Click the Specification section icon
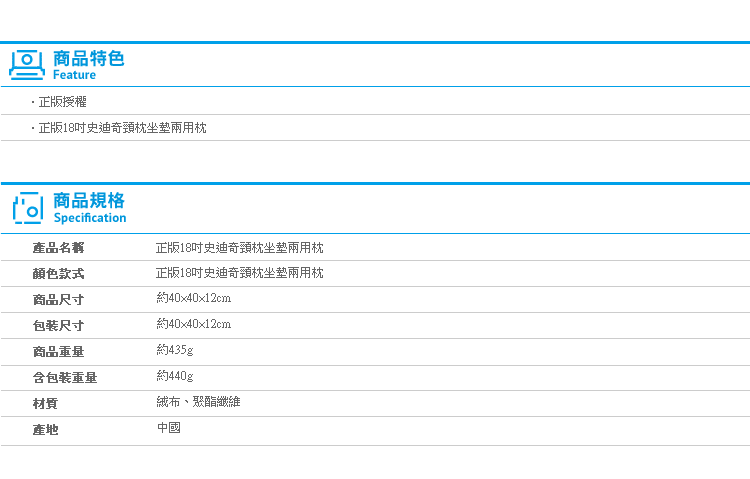750x479 pixels. tap(27, 207)
